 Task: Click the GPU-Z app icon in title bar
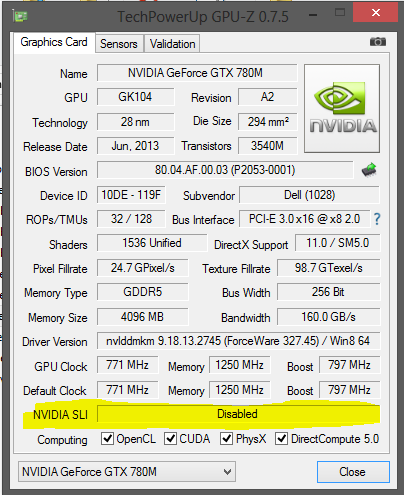point(20,16)
